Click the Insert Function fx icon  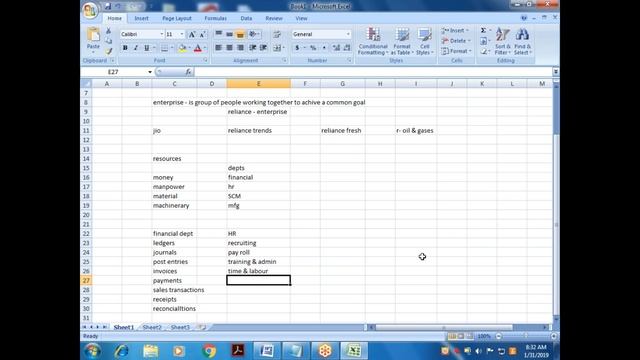tap(188, 72)
